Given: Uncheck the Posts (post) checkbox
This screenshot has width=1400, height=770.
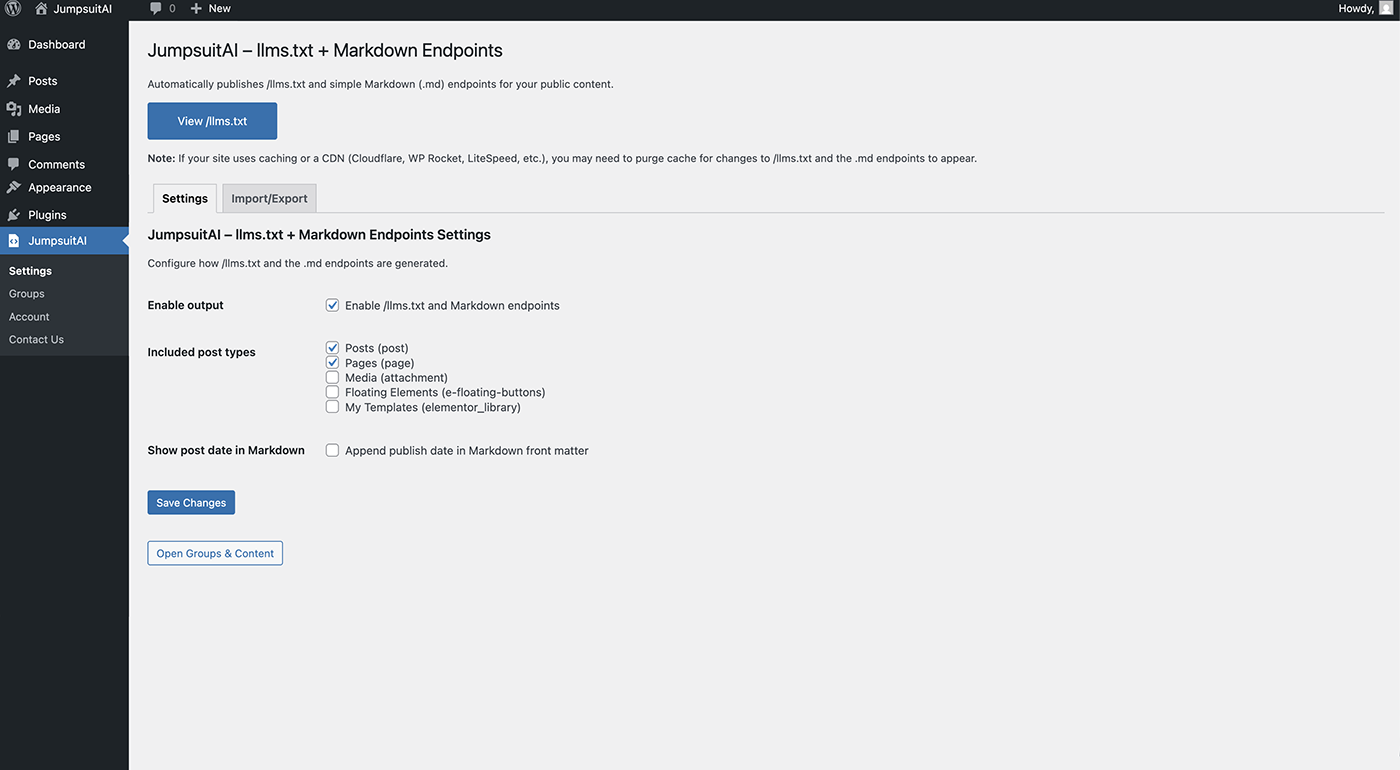Looking at the screenshot, I should point(332,348).
